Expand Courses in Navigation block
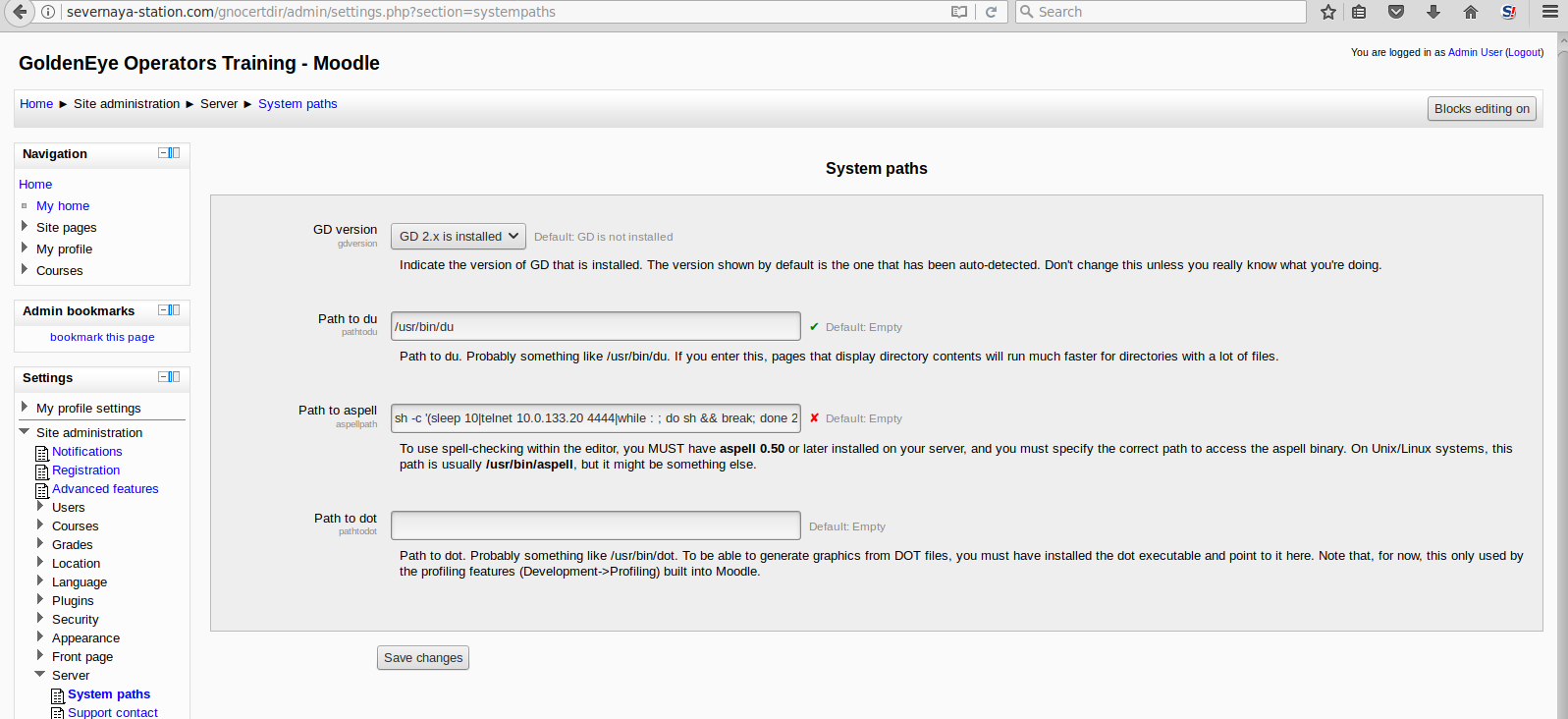This screenshot has height=719, width=1568. click(25, 269)
